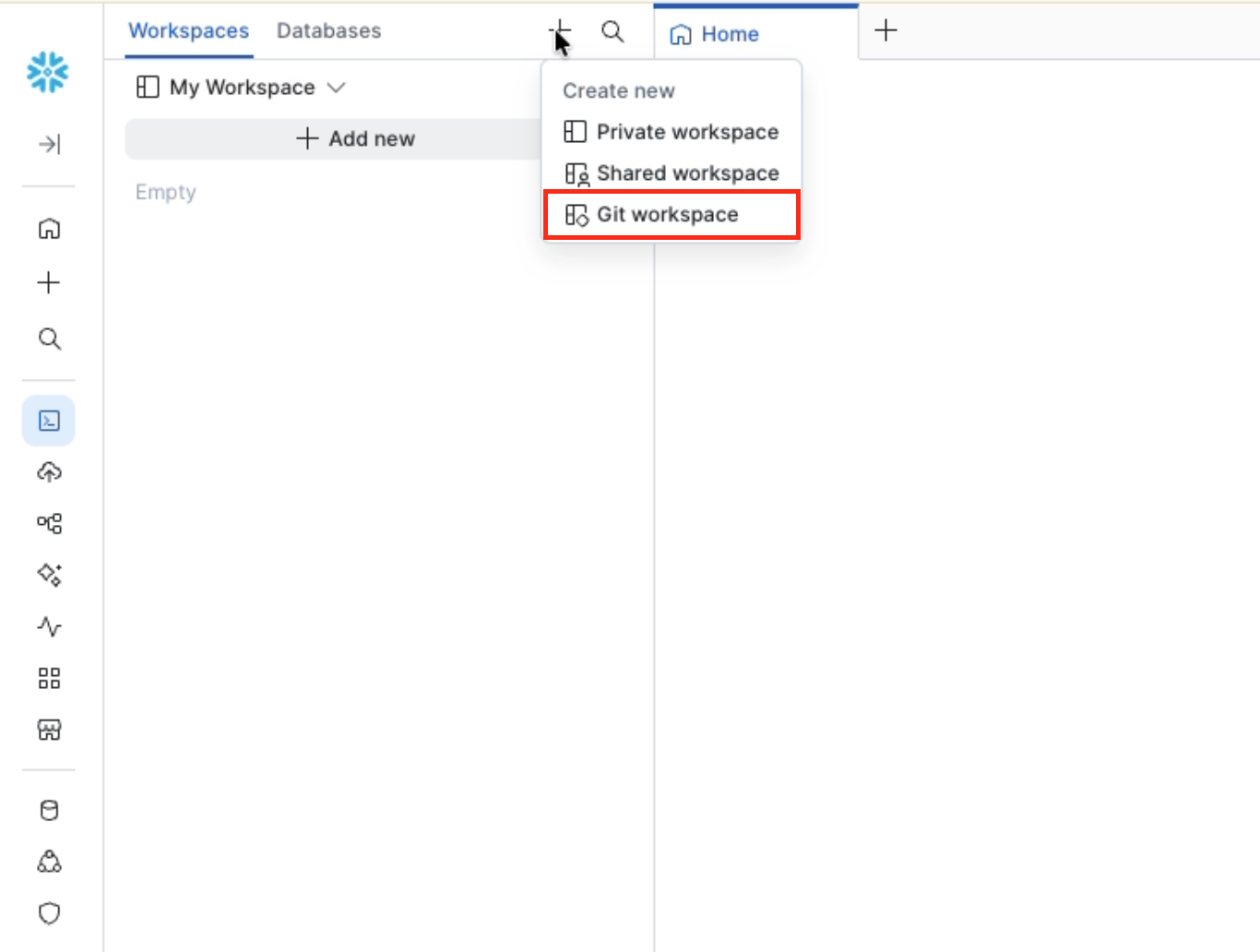Click the plus icon beside the Databases tab
Image resolution: width=1260 pixels, height=952 pixels.
click(560, 31)
